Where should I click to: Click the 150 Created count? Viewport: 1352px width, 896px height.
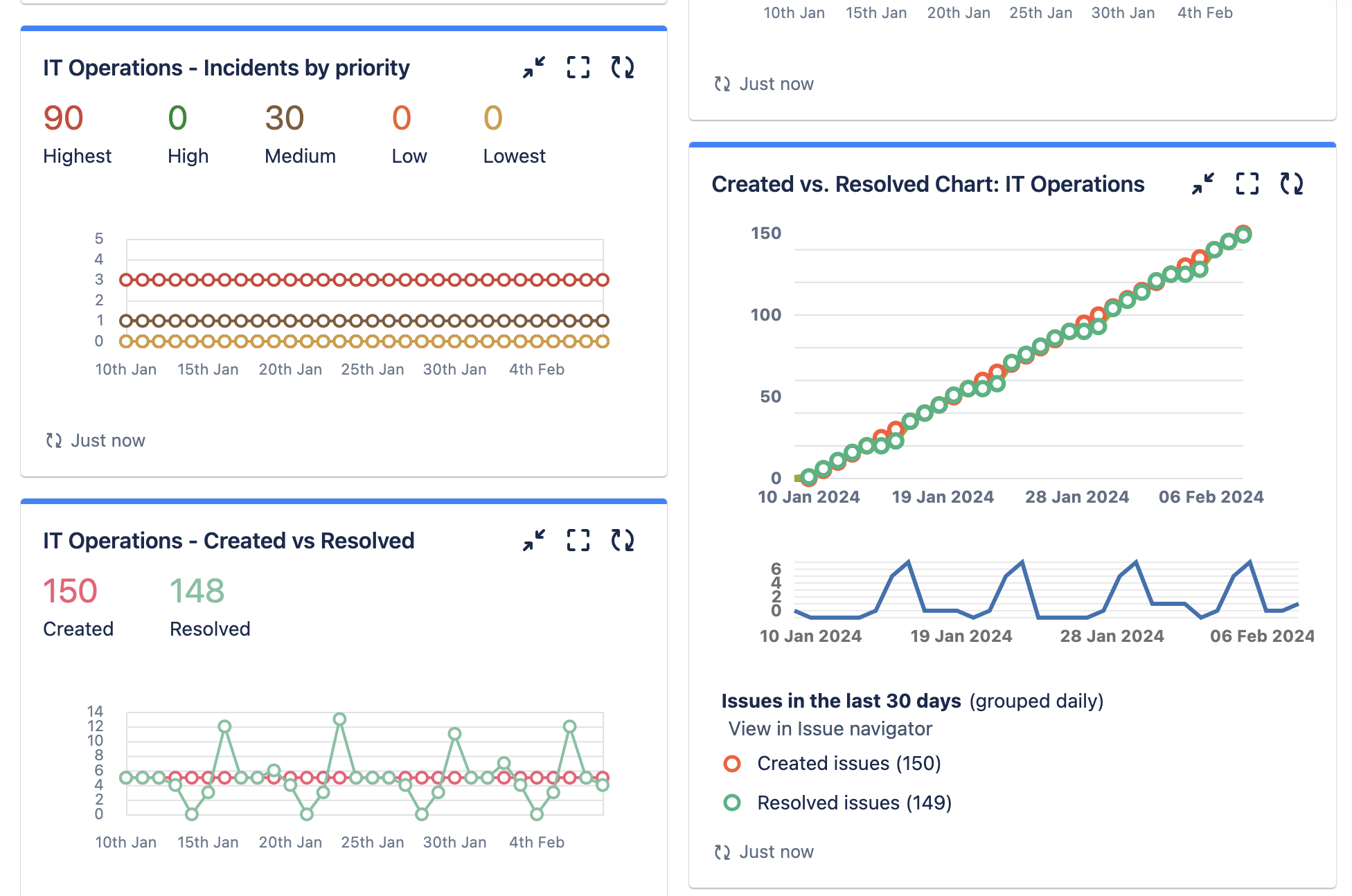click(x=70, y=591)
